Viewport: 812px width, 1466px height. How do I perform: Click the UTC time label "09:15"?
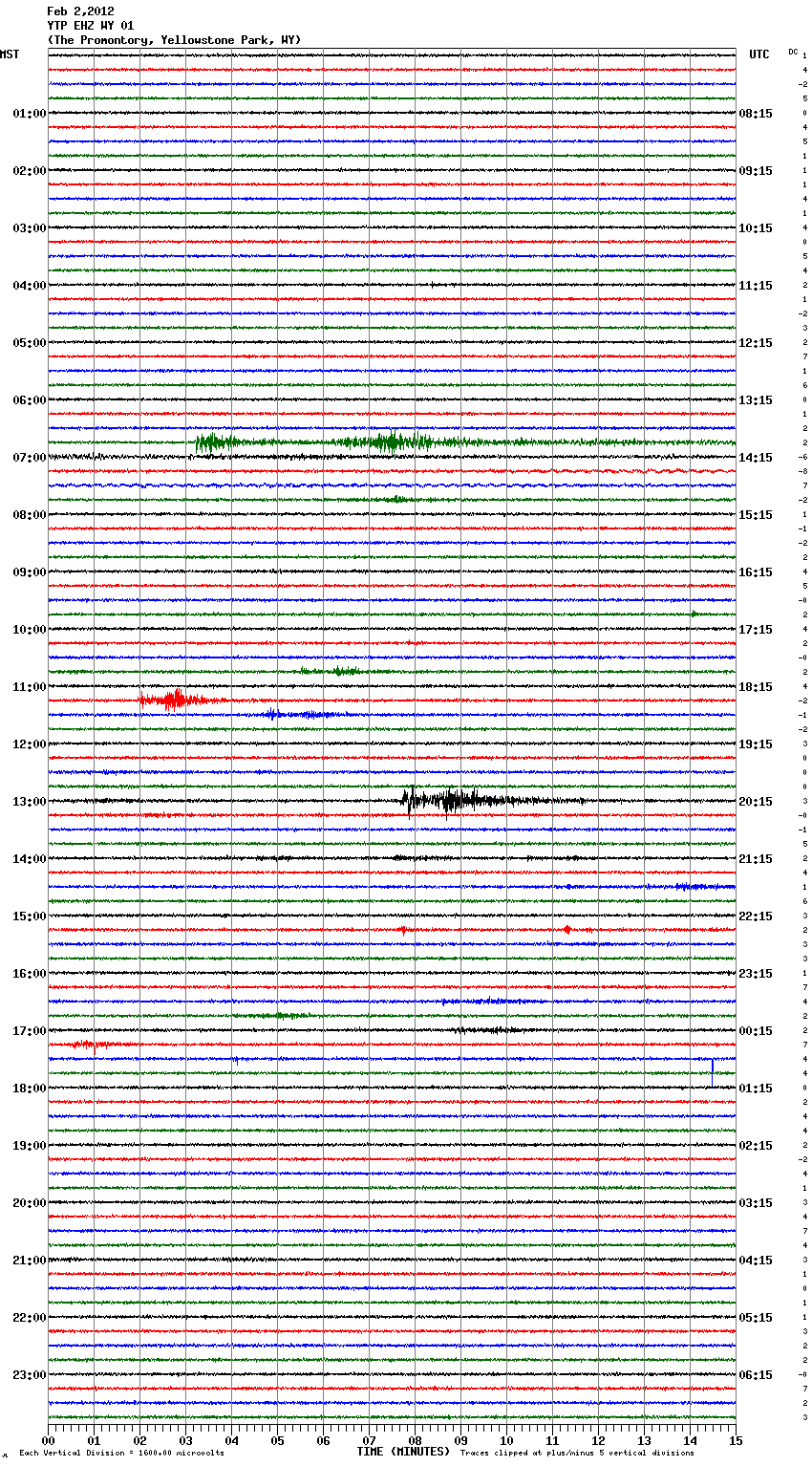756,171
